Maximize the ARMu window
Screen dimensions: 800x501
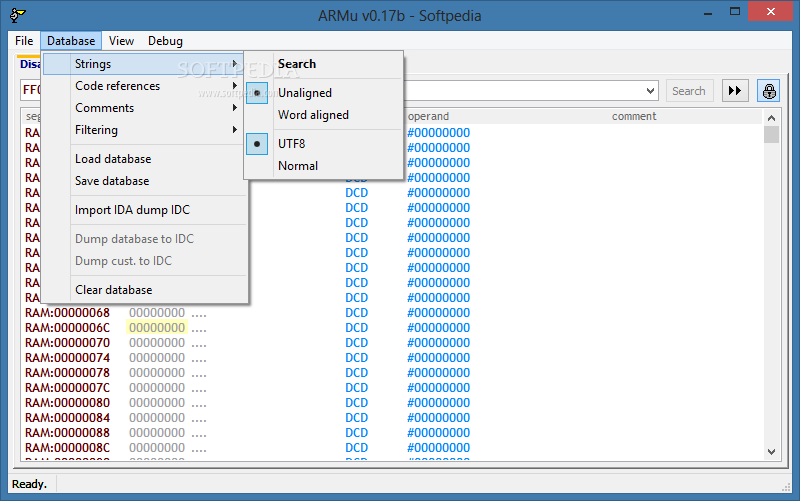coord(735,12)
